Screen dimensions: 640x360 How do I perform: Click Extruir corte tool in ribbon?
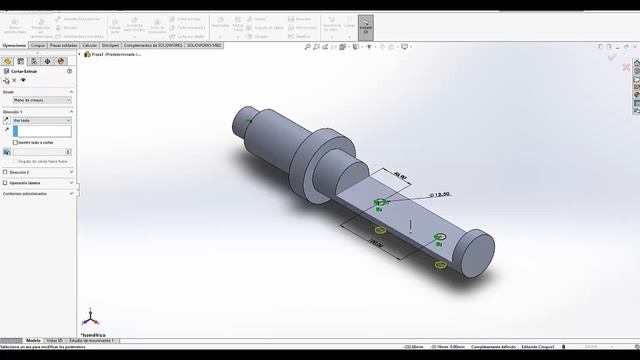115,27
